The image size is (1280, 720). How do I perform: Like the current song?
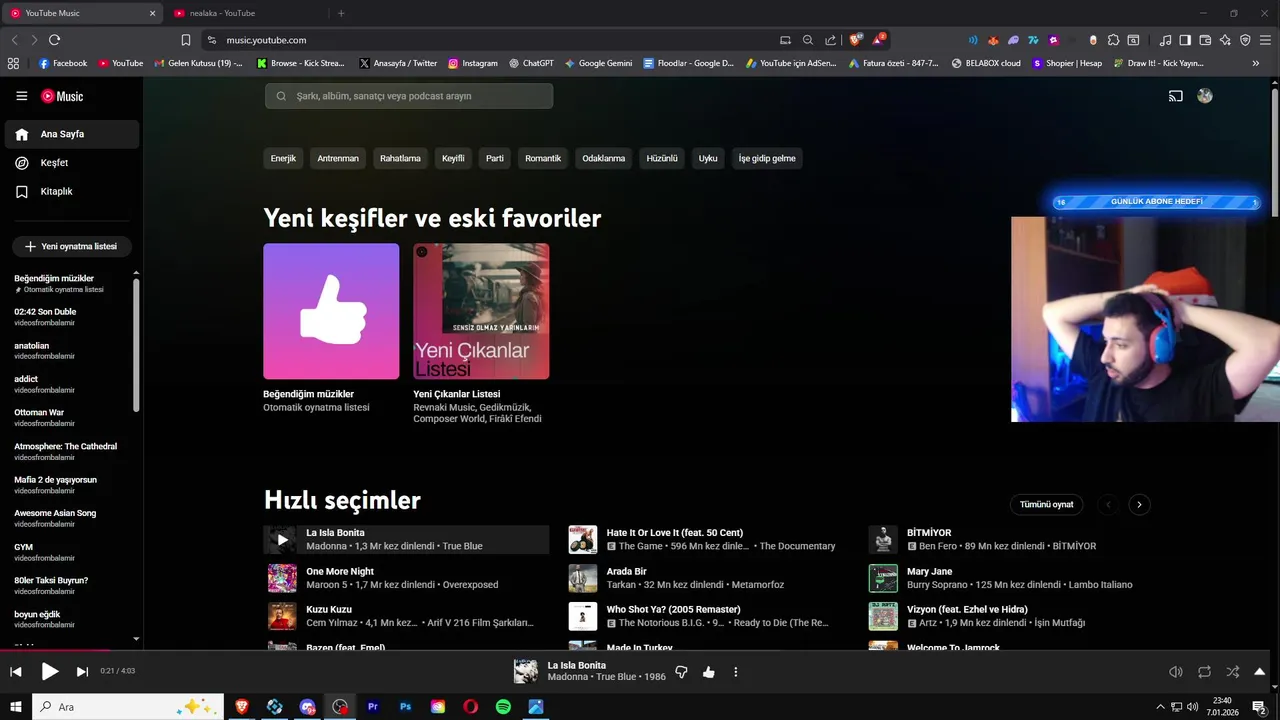click(x=709, y=672)
